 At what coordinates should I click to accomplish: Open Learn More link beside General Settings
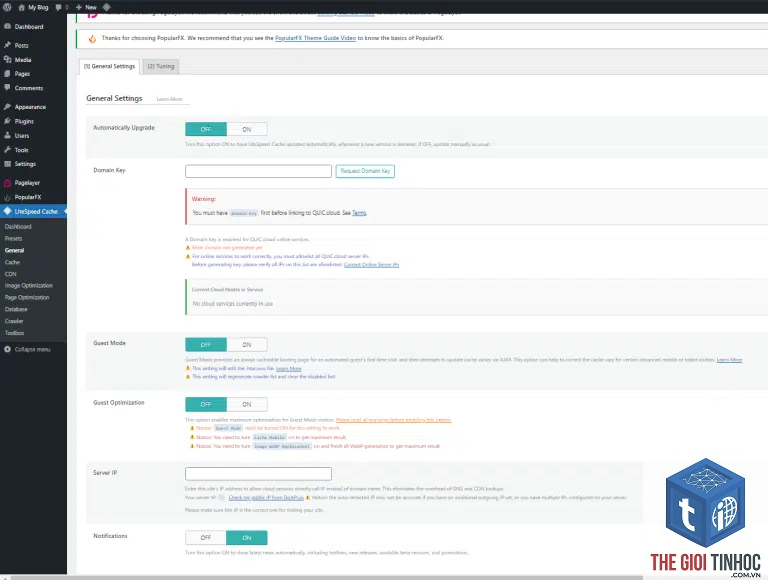(169, 99)
